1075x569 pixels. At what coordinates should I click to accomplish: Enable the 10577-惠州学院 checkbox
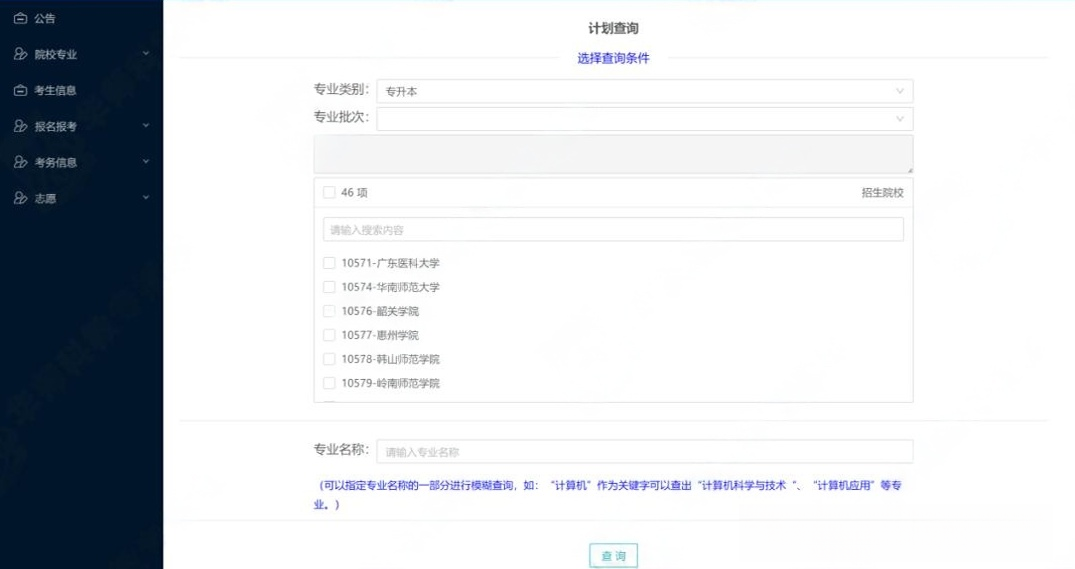pyautogui.click(x=329, y=336)
